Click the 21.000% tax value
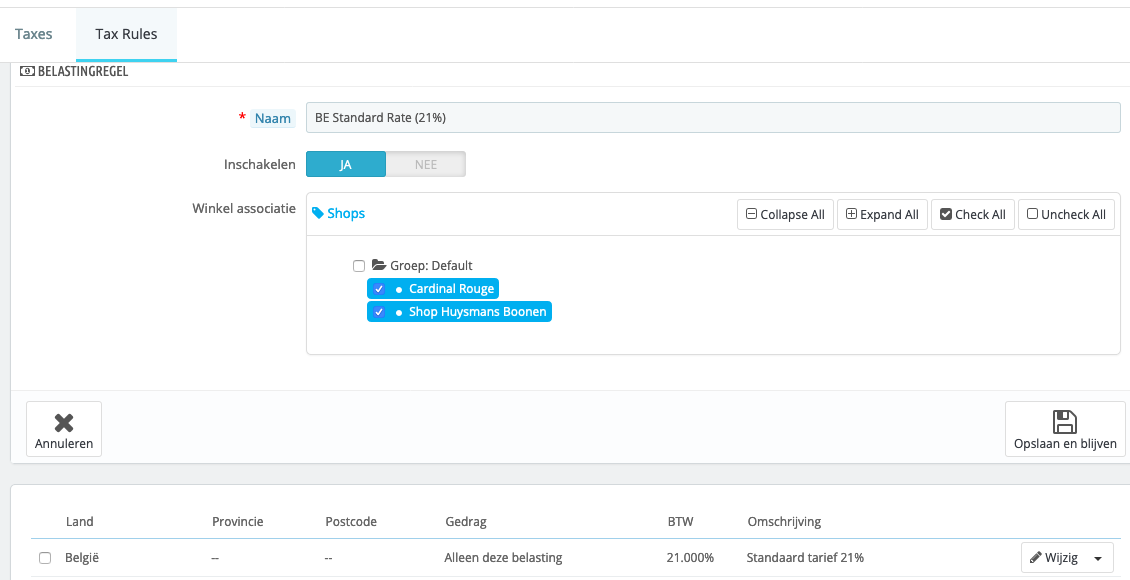This screenshot has height=580, width=1130. tap(690, 558)
